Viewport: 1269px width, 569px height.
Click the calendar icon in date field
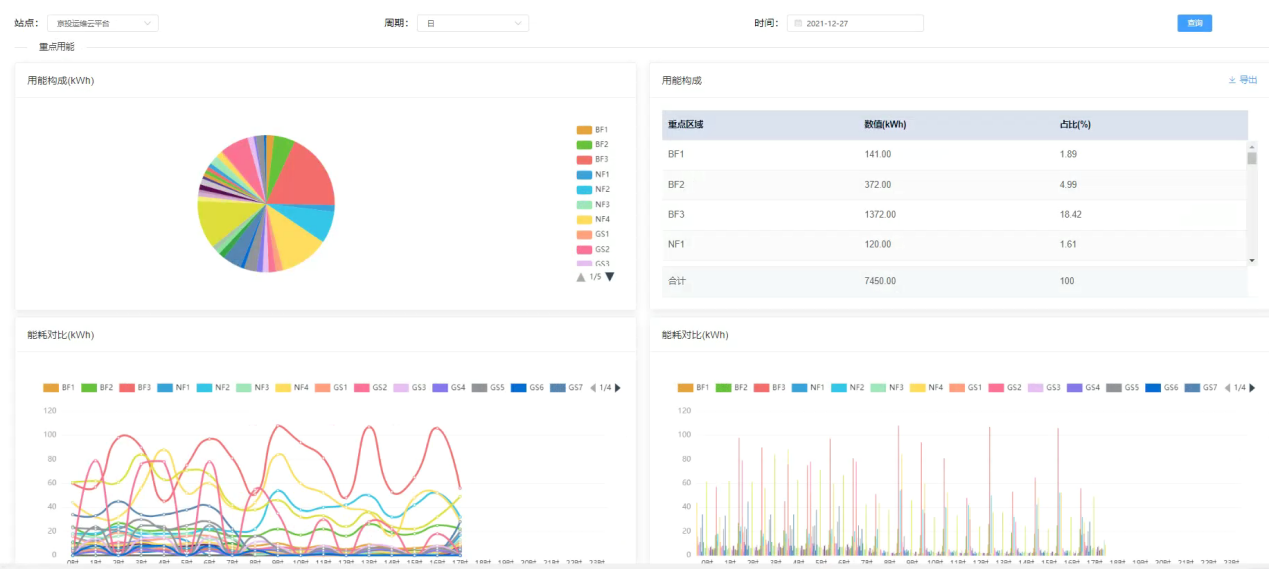(797, 23)
